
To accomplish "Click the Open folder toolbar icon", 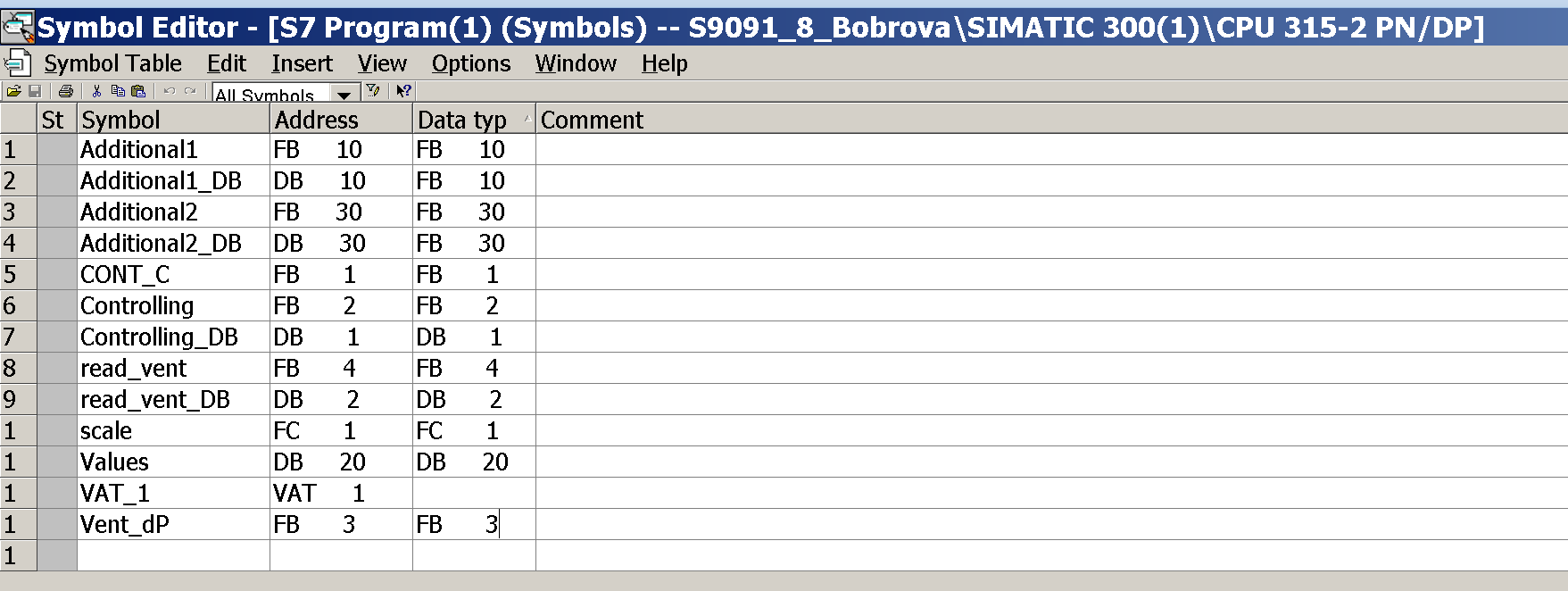I will [x=13, y=91].
